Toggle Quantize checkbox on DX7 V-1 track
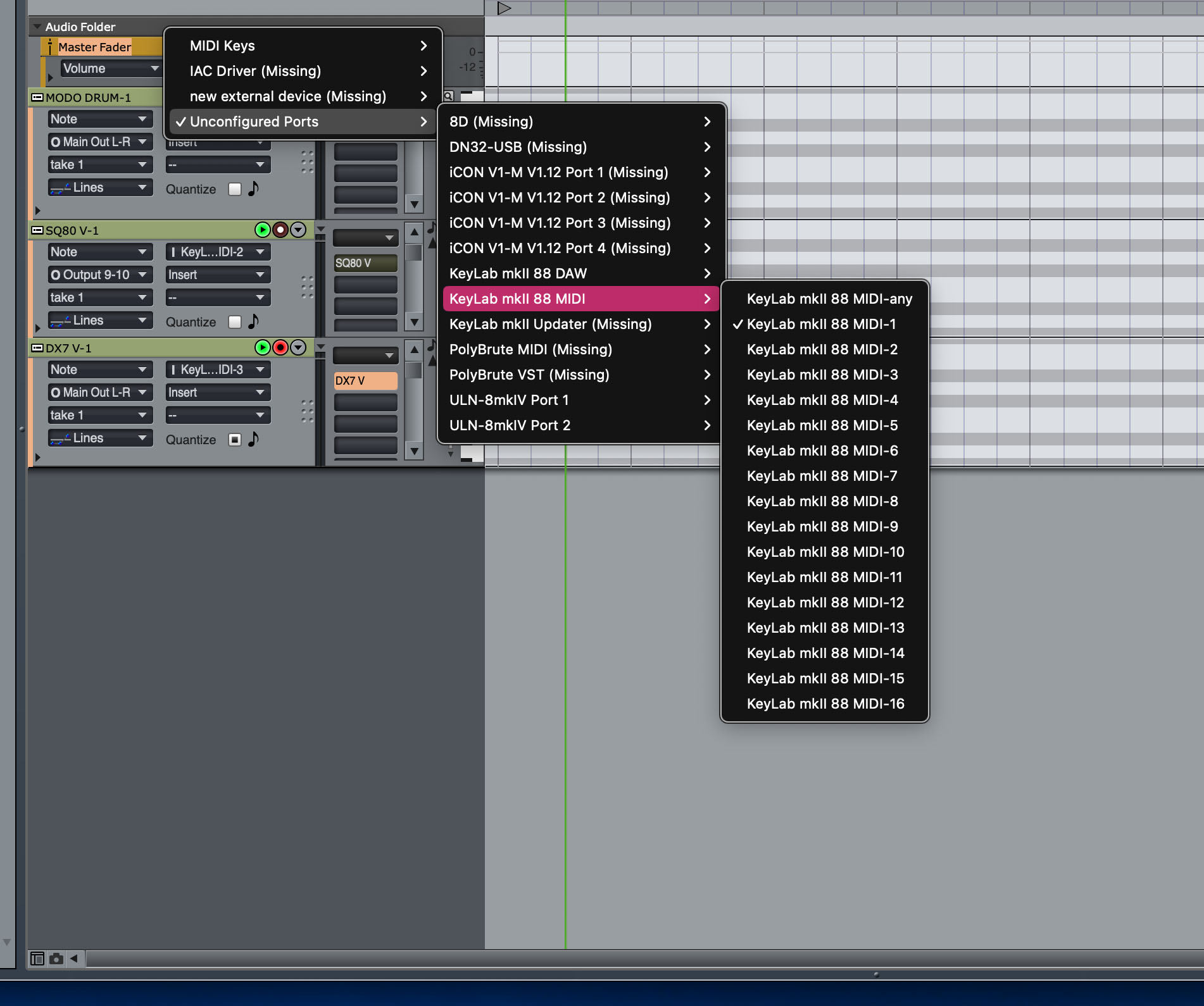 [x=234, y=440]
